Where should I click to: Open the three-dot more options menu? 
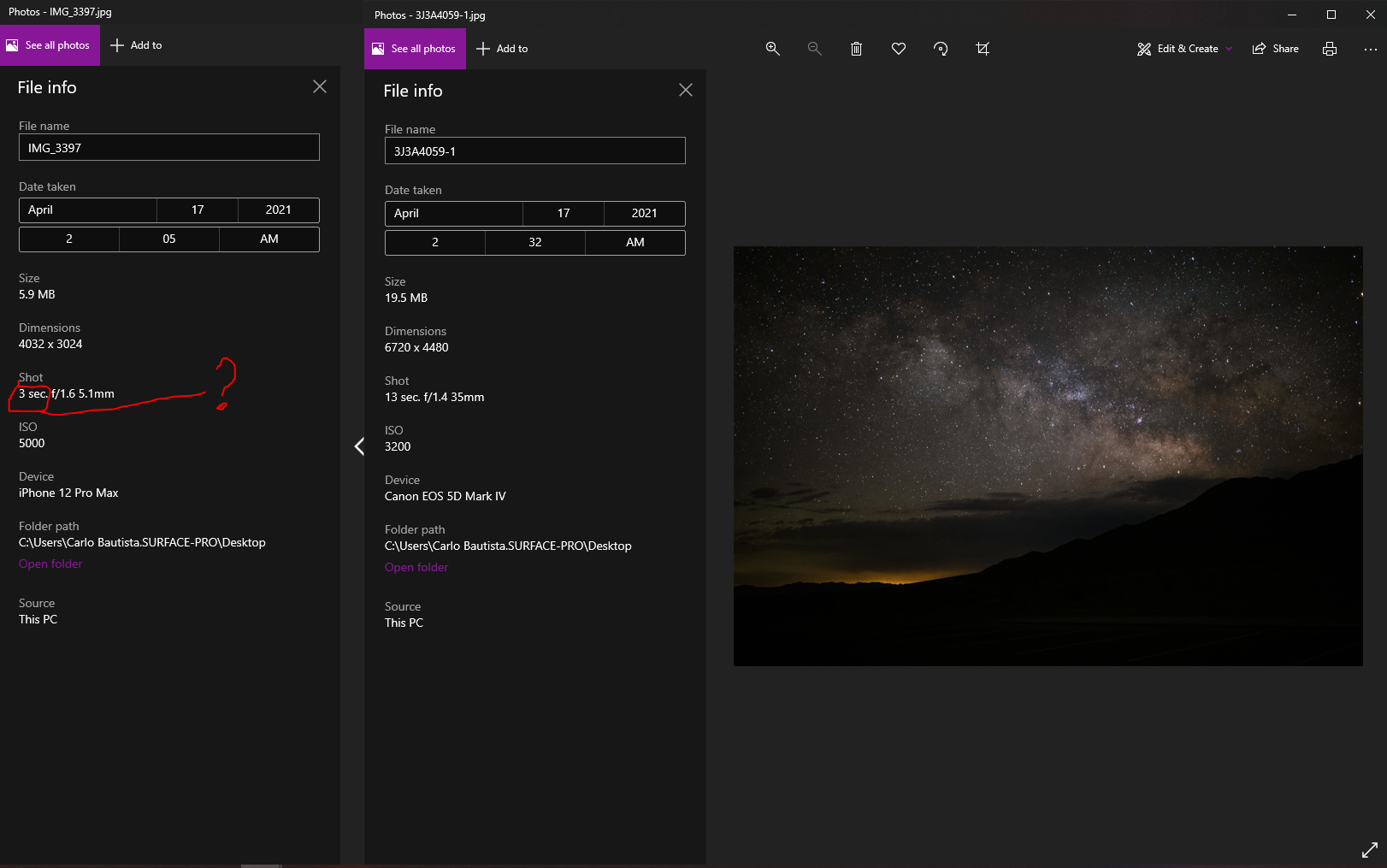1370,49
